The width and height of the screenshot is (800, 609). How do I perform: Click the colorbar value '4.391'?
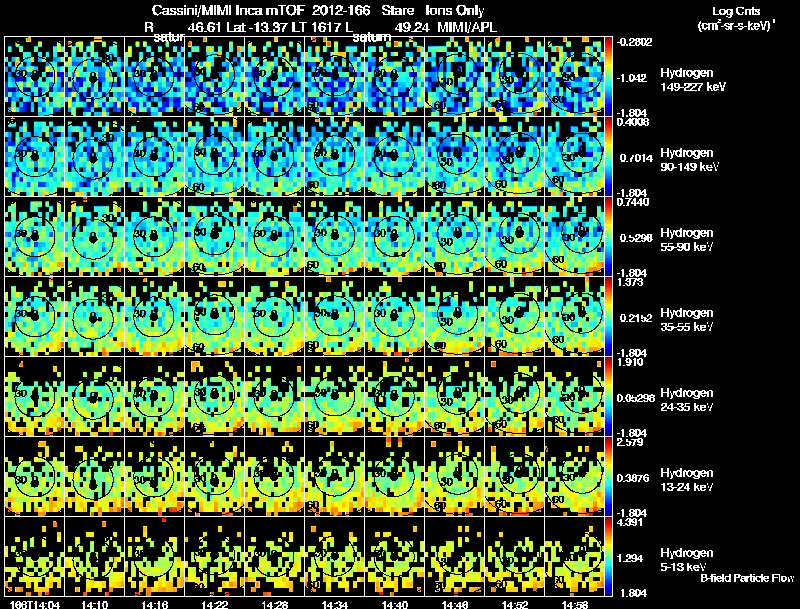pyautogui.click(x=630, y=522)
